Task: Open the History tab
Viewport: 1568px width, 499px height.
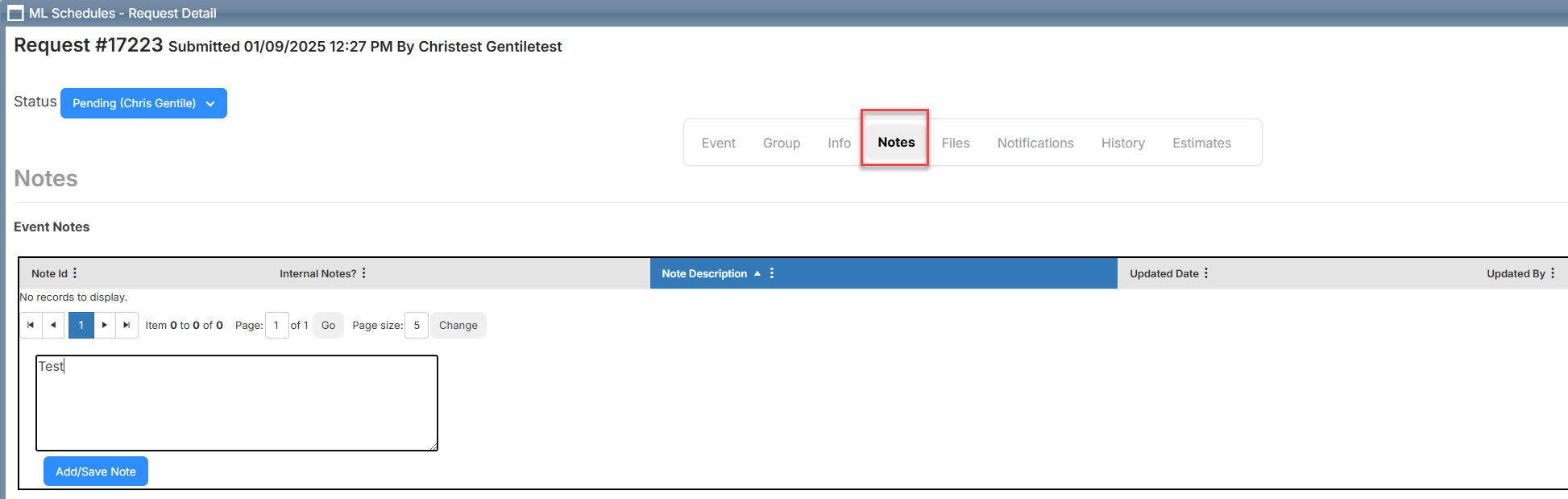Action: tap(1122, 143)
